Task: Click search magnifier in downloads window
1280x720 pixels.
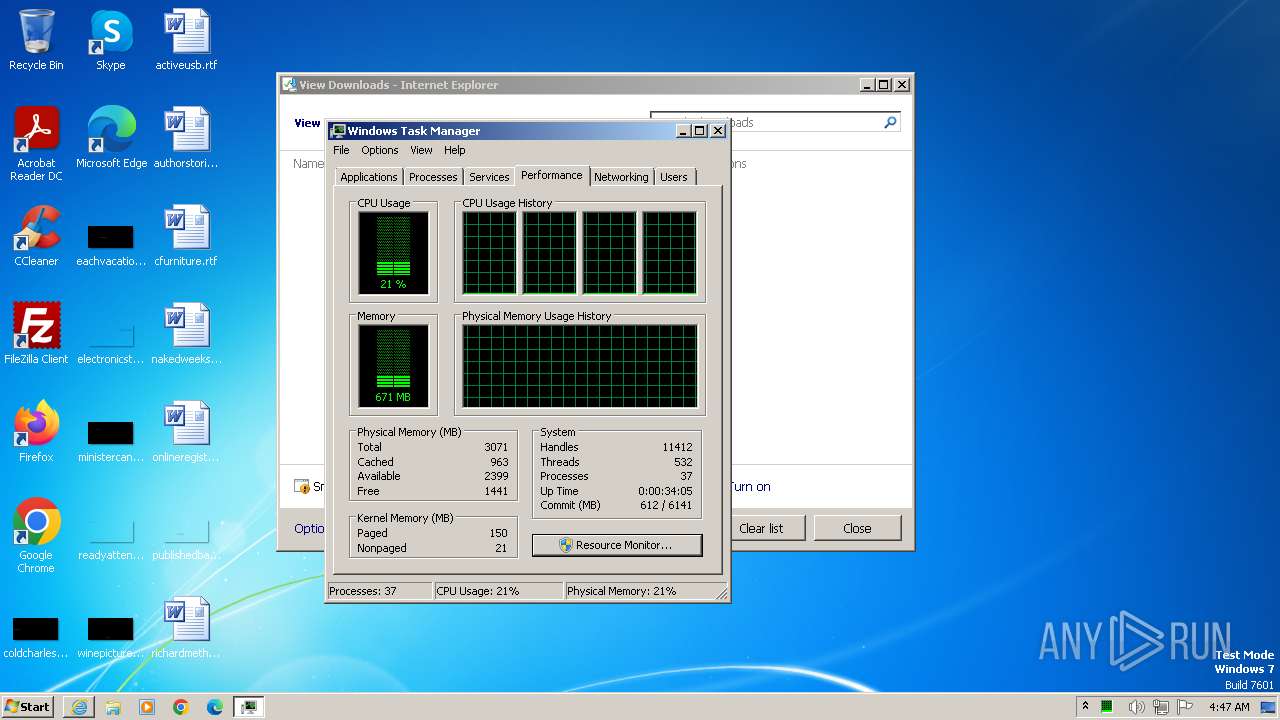Action: coord(890,122)
